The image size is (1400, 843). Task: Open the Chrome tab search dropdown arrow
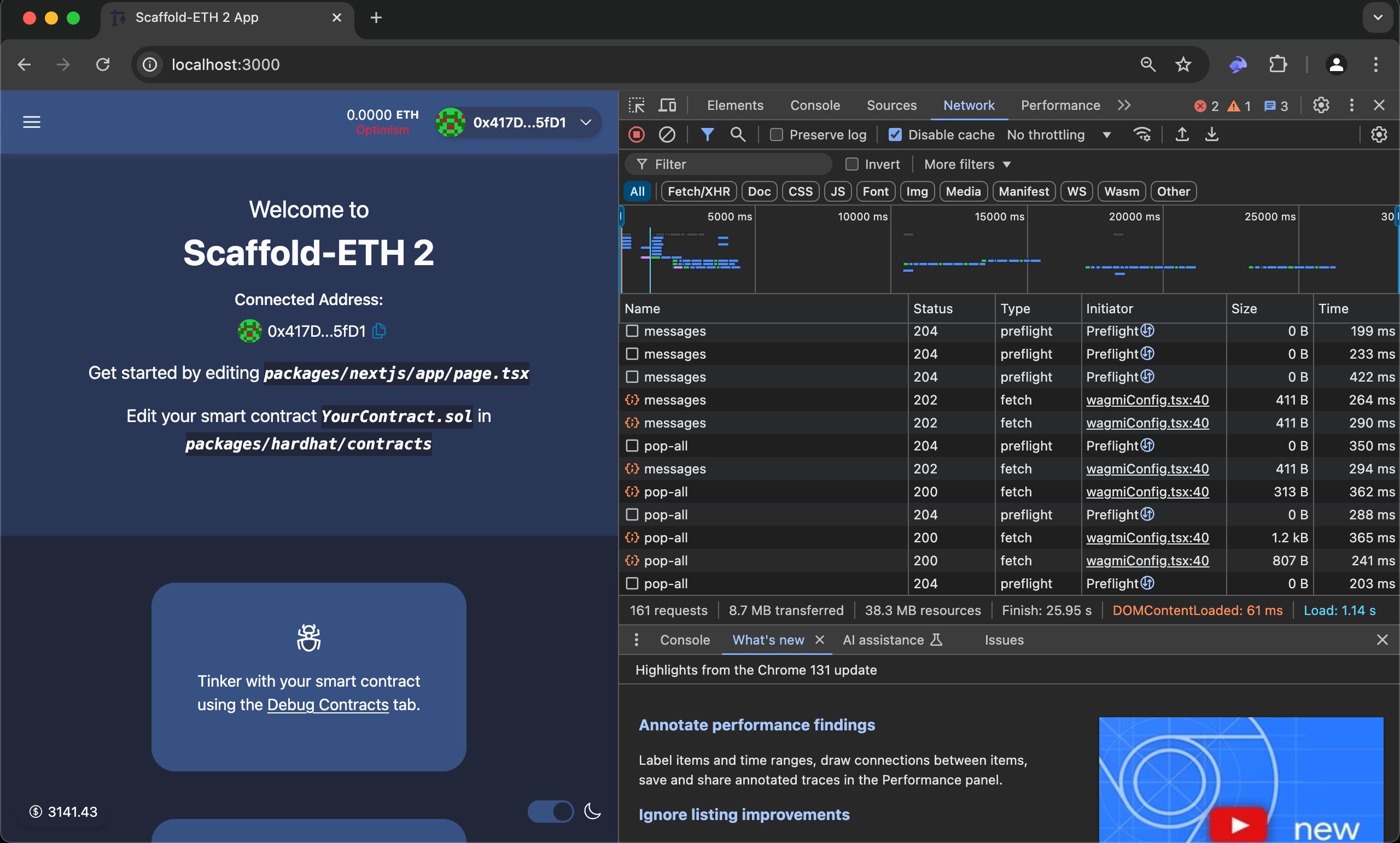pyautogui.click(x=1377, y=17)
